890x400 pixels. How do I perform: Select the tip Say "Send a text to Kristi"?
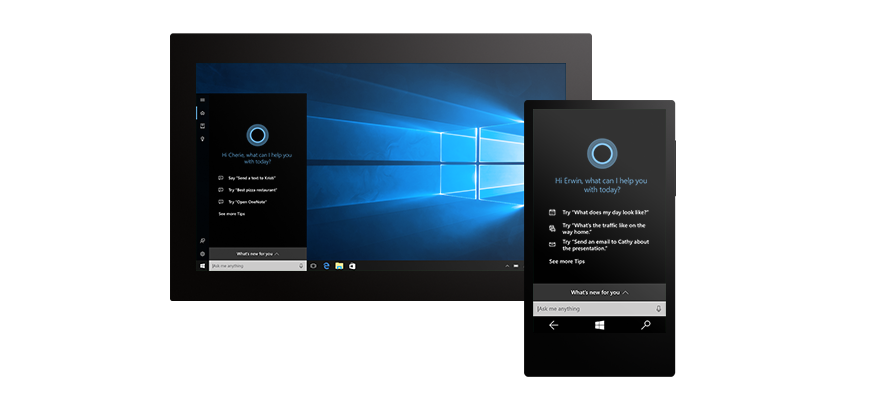[x=252, y=178]
